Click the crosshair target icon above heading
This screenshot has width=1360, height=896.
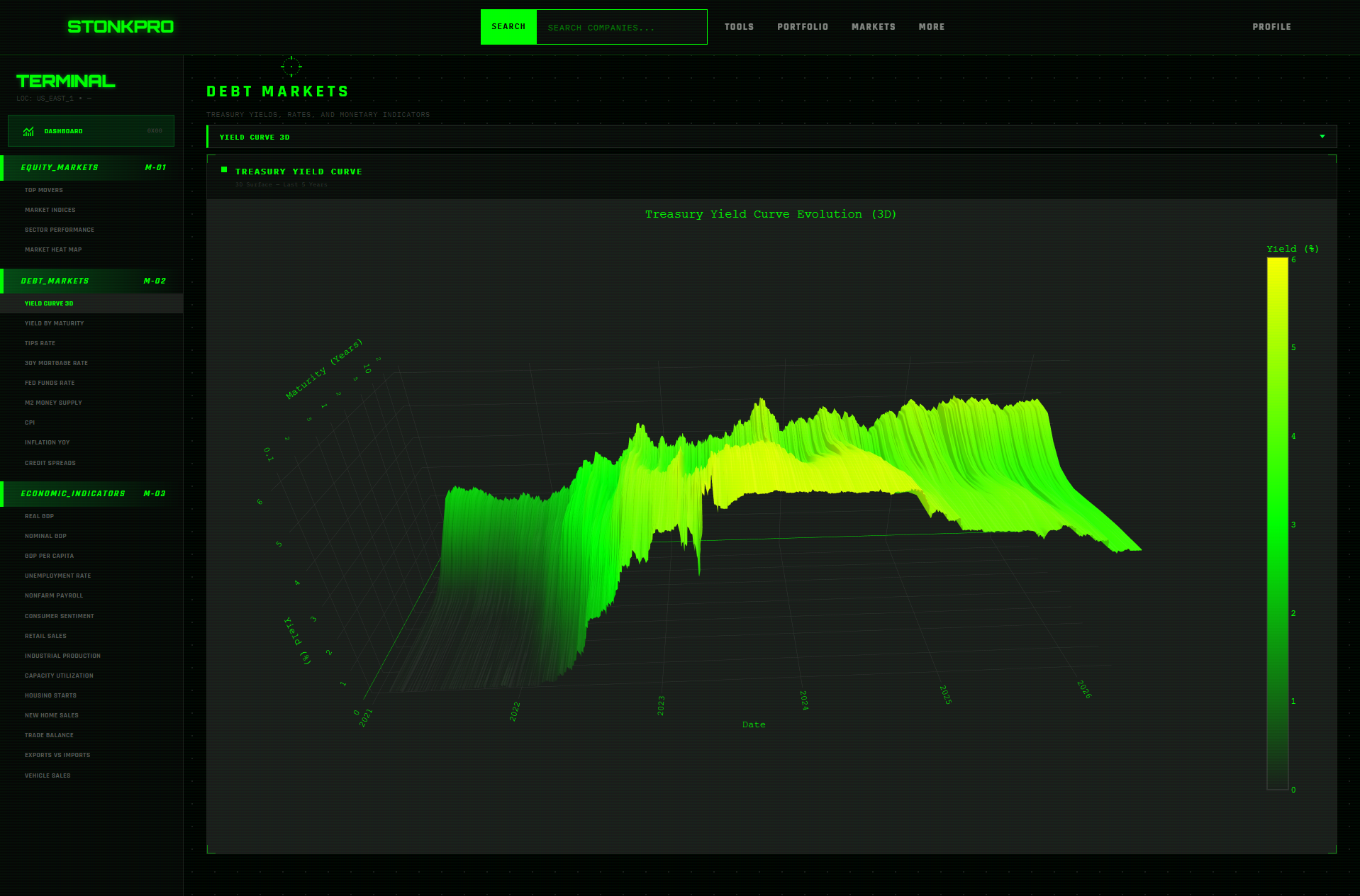click(291, 67)
